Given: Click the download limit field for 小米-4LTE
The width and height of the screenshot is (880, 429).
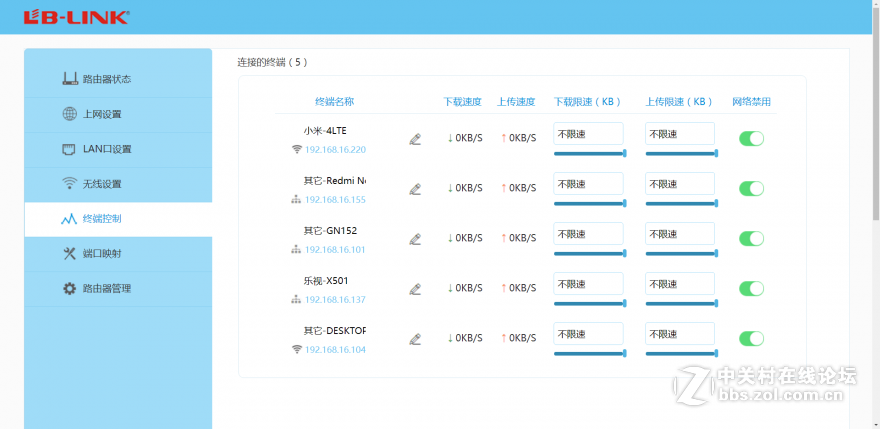Looking at the screenshot, I should 588,134.
